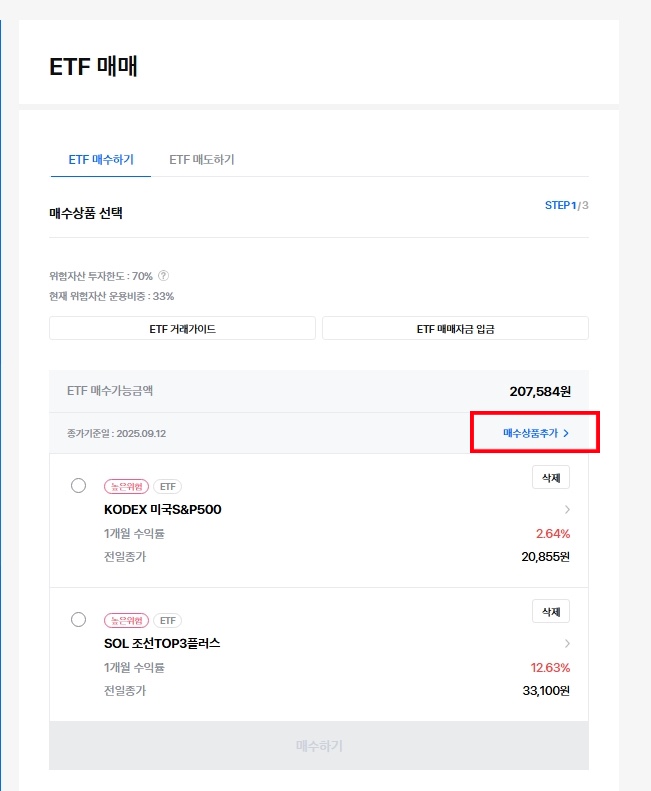Click the 높은위험 badge on SOL 조선TOP3플러스
651x791 pixels.
(126, 620)
